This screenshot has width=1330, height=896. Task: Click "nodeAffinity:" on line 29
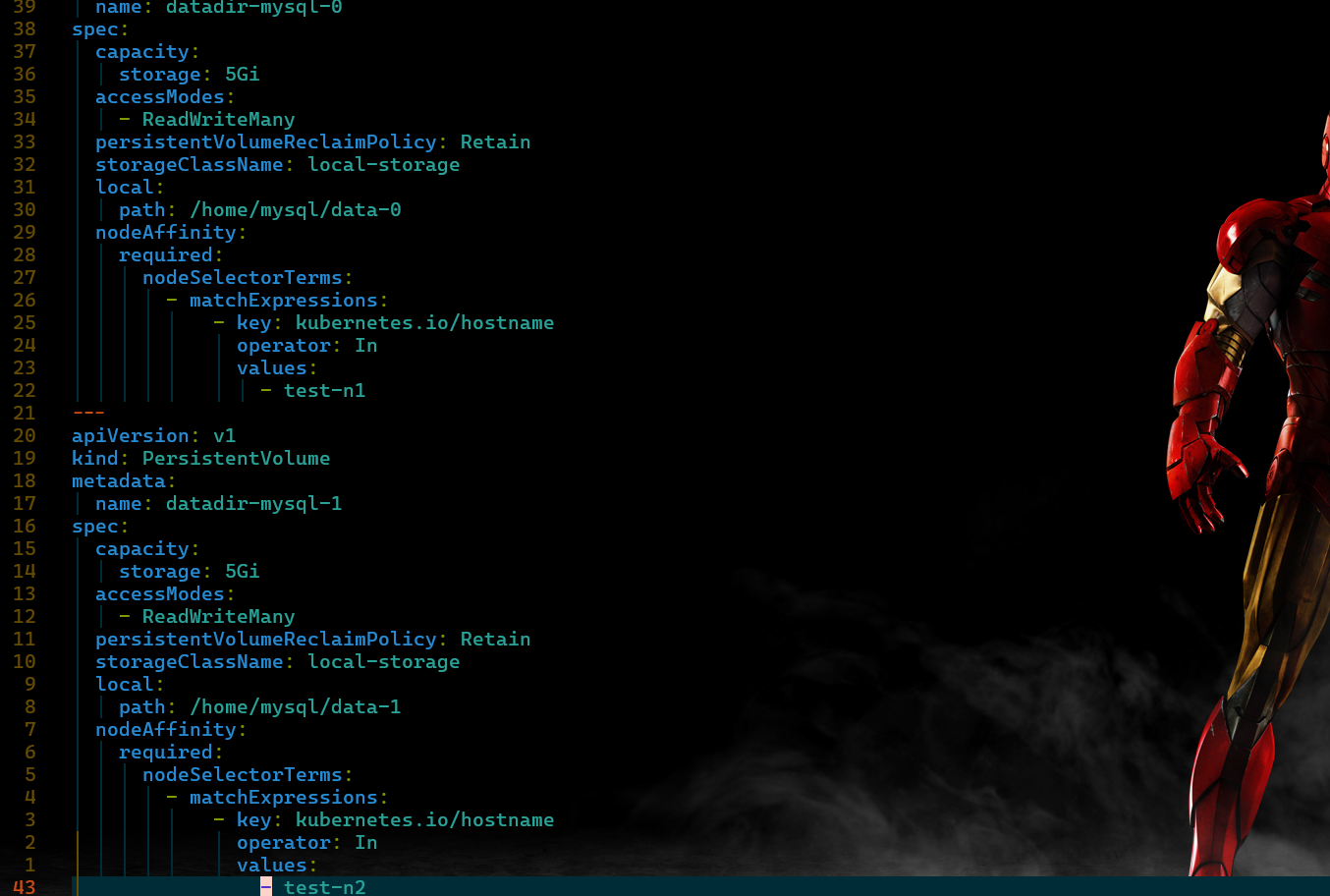(171, 232)
